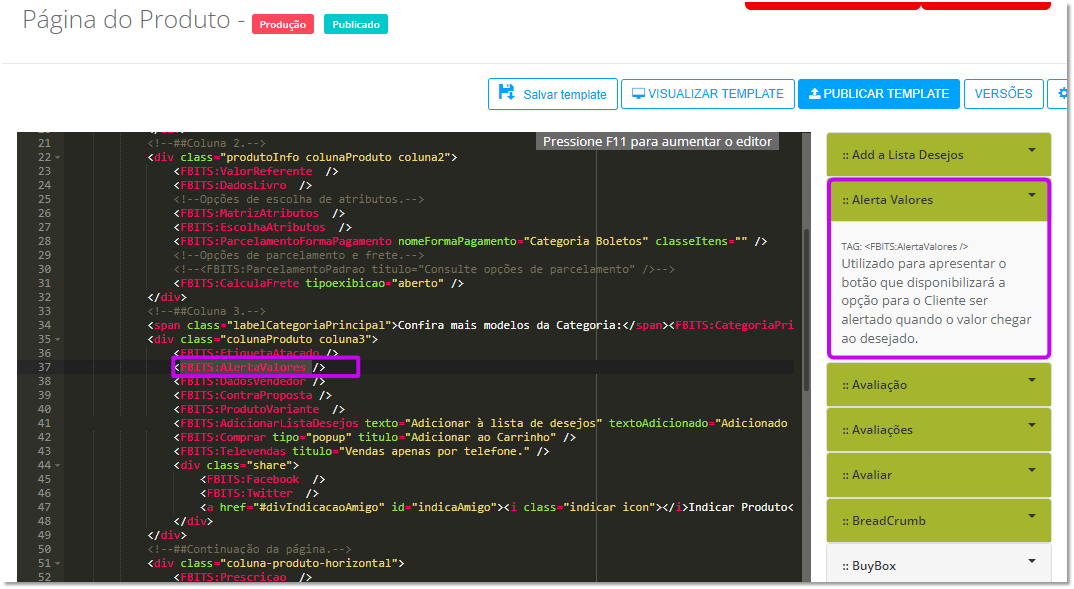Click the FBITS:ContraProposta tag
The image size is (1074, 589).
coord(247,396)
